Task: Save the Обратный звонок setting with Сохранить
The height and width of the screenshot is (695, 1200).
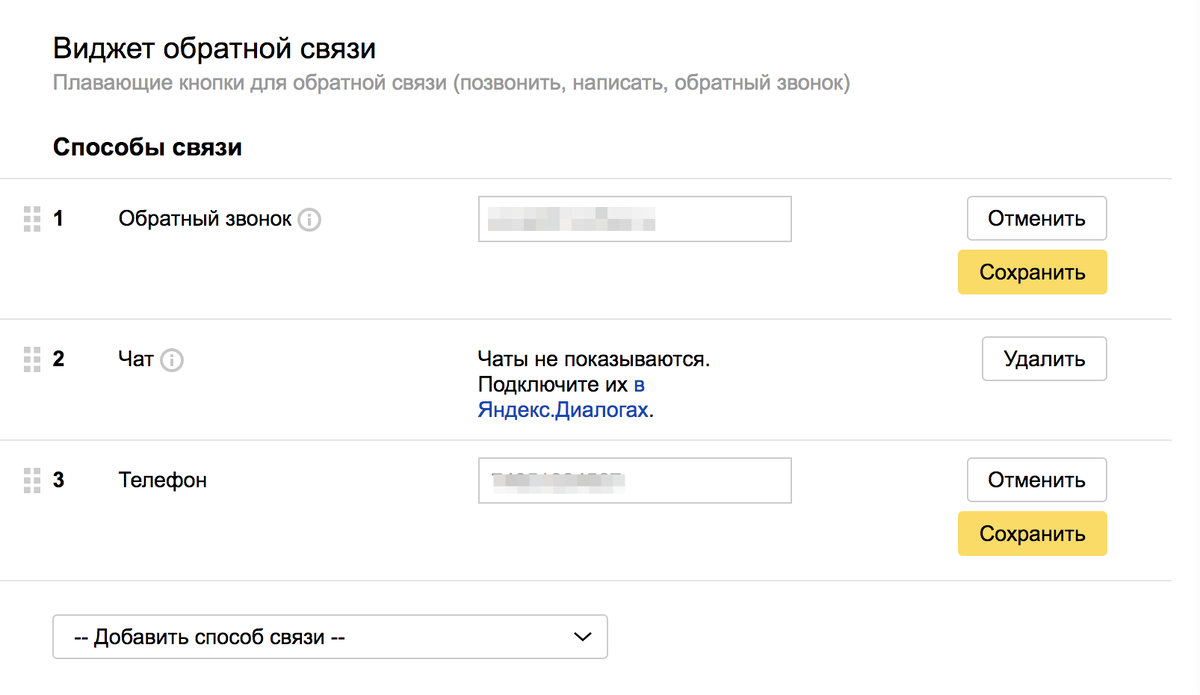Action: (1032, 272)
